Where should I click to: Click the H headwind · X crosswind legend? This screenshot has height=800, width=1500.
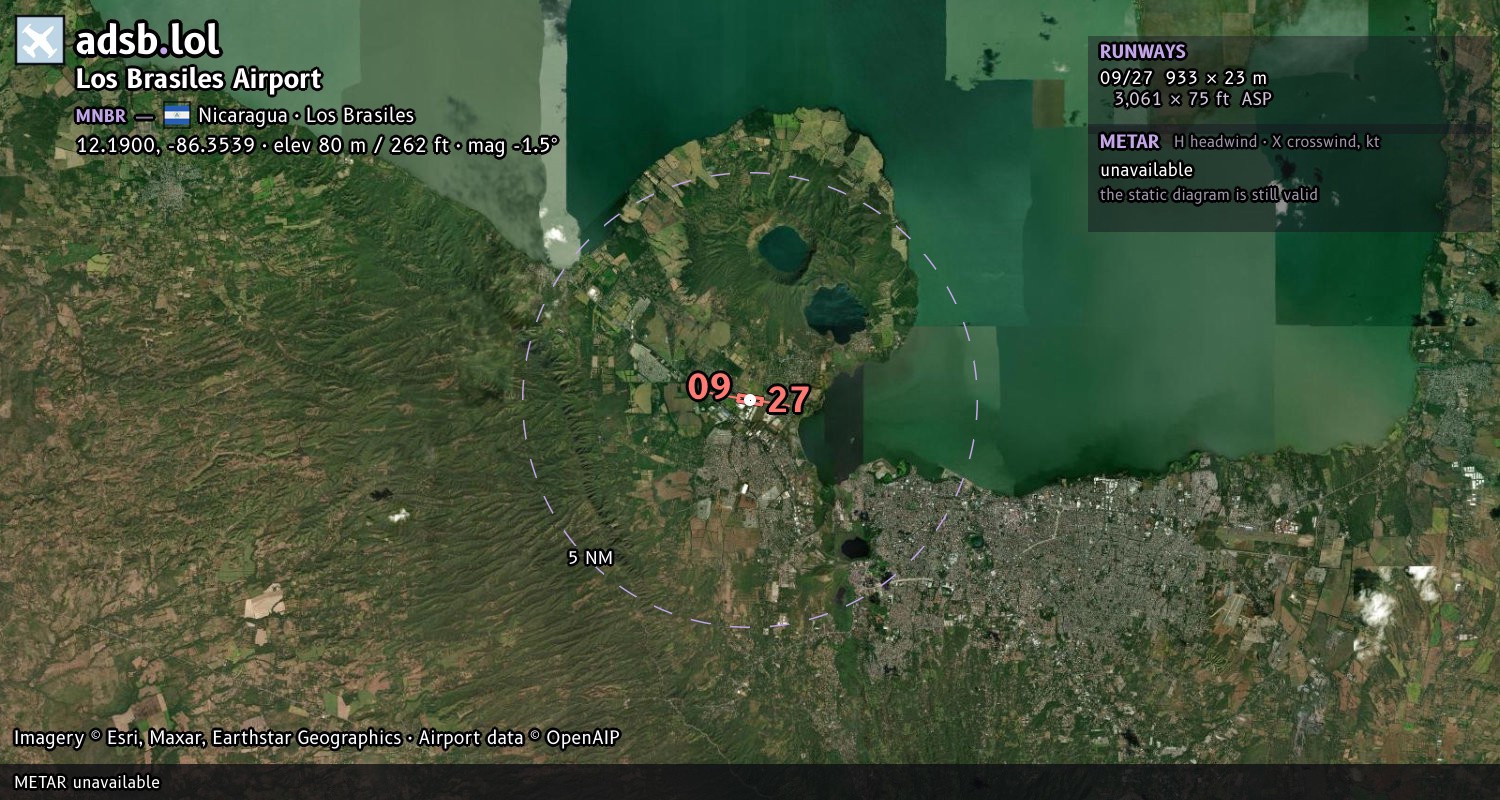tap(1276, 142)
